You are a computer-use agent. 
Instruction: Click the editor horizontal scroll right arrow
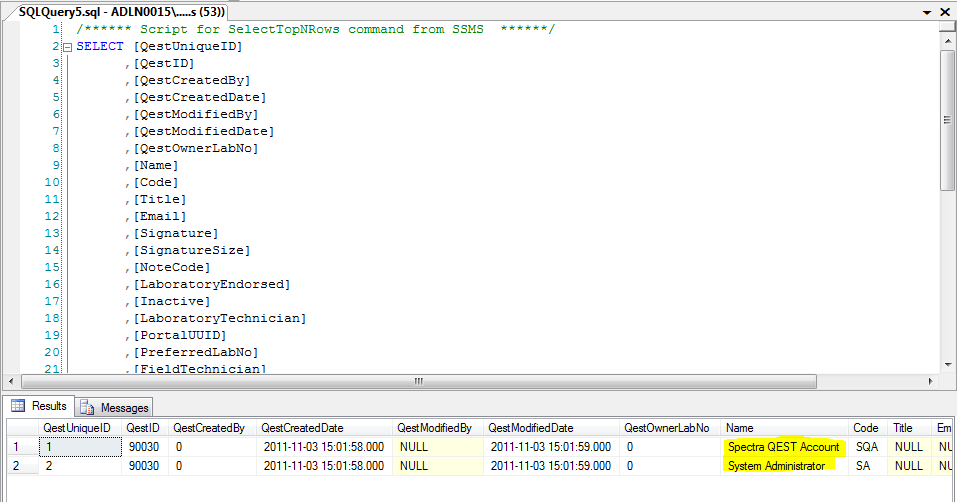tap(932, 382)
